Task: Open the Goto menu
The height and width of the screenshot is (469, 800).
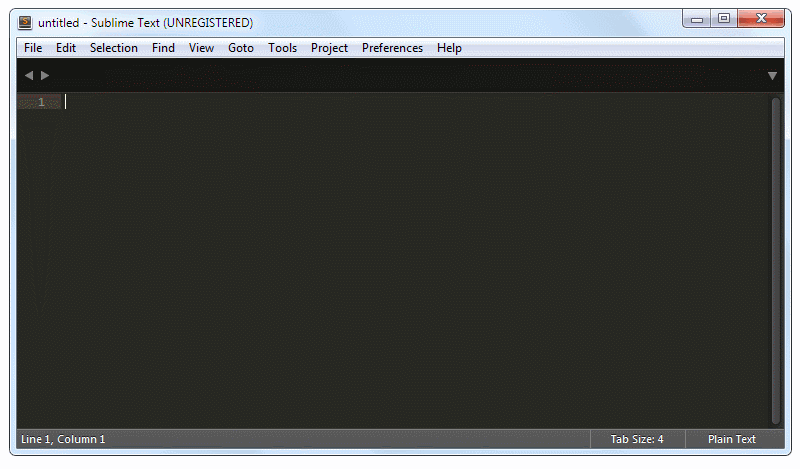Action: click(x=241, y=48)
